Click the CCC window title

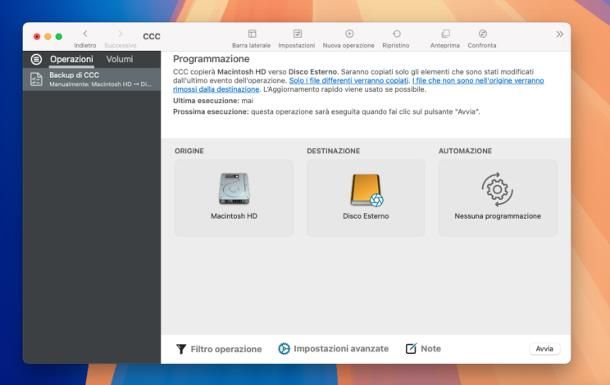coord(151,36)
